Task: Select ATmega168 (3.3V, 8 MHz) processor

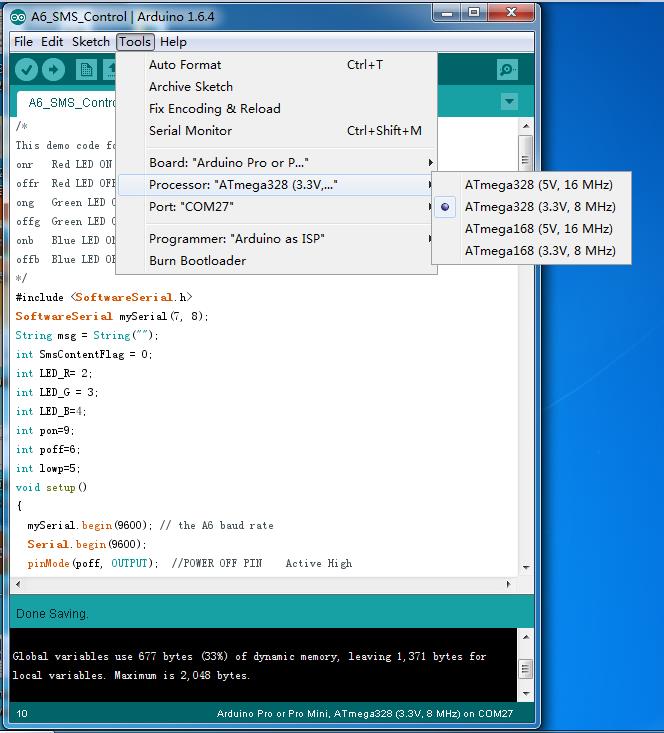Action: click(x=540, y=251)
